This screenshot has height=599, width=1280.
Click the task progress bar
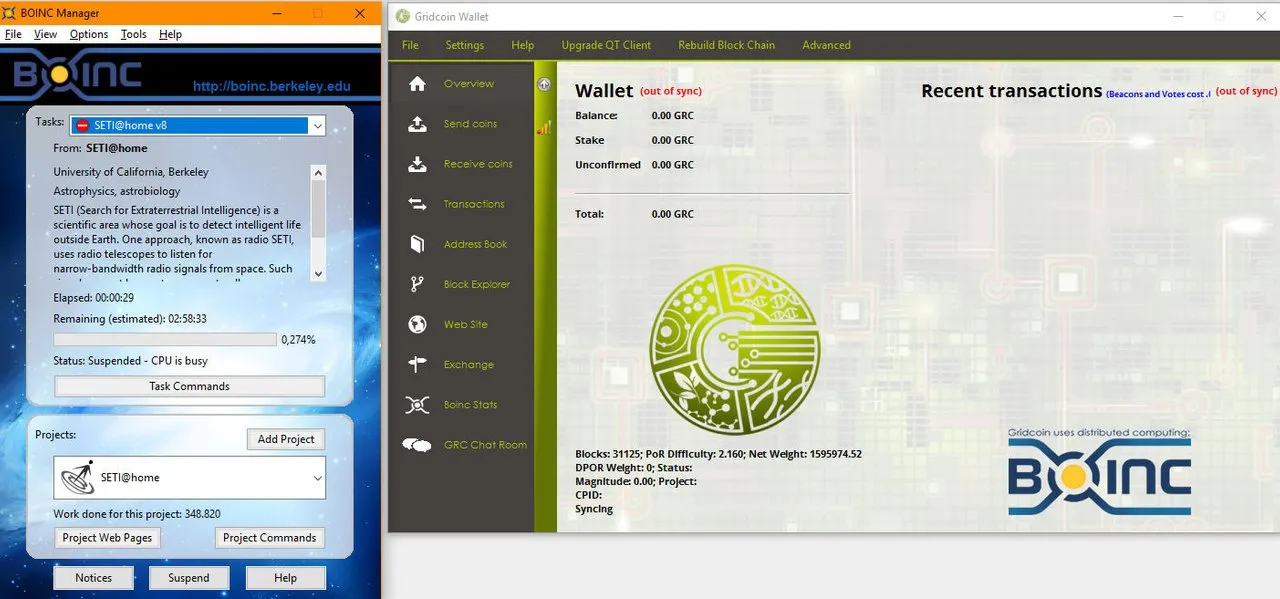coord(165,340)
